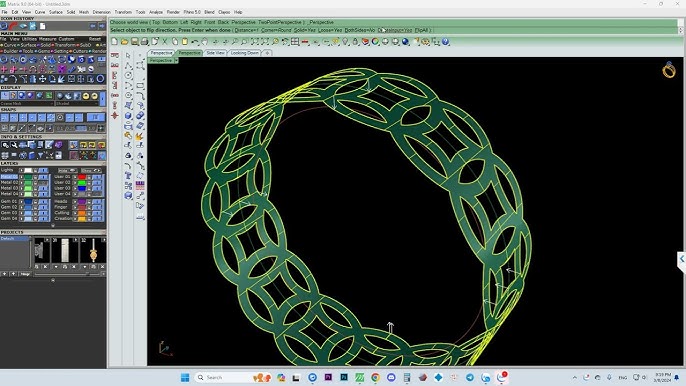Toggle visibility of Gem 01 layer
The width and height of the screenshot is (686, 386).
pyautogui.click(x=21, y=201)
